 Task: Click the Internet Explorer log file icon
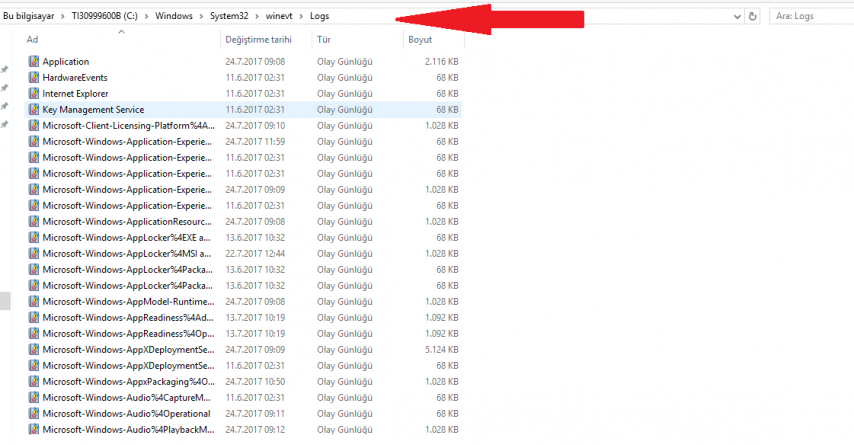tap(34, 94)
